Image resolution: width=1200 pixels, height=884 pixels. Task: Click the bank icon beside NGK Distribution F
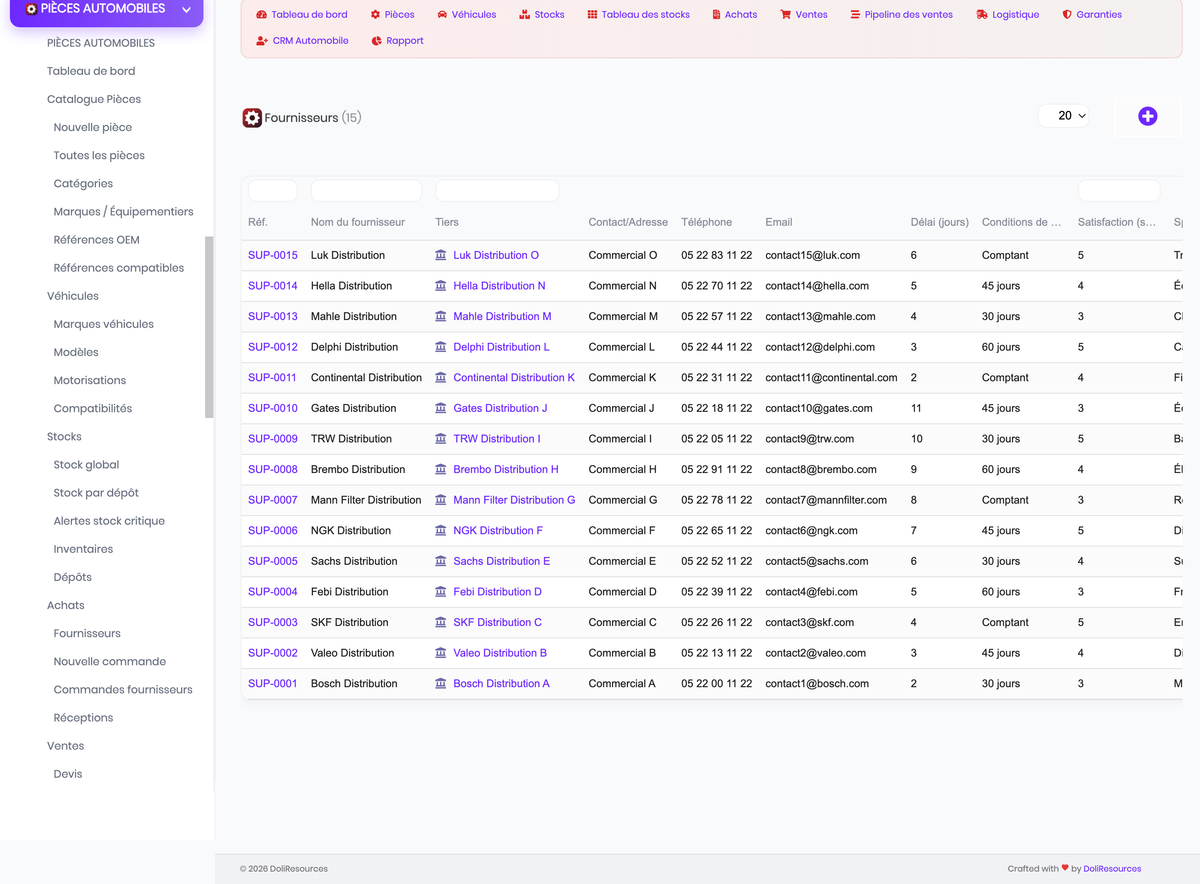pyautogui.click(x=441, y=531)
